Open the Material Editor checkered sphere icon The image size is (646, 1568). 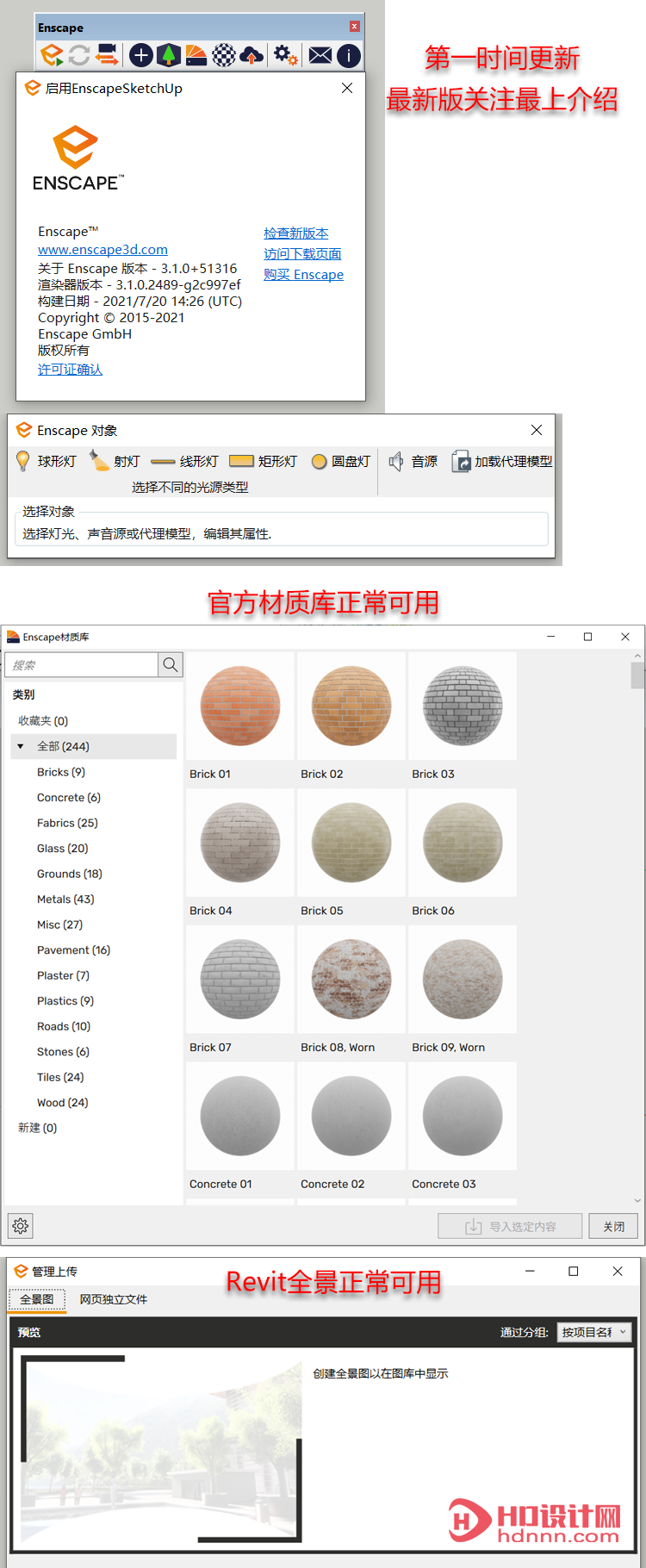[x=224, y=56]
